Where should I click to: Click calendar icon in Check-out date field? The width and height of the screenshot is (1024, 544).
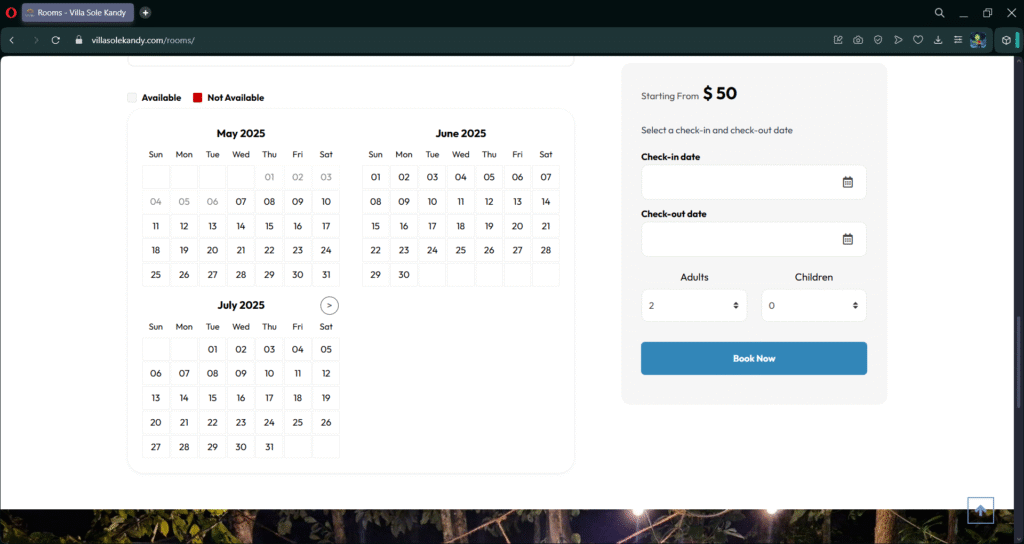pos(848,239)
